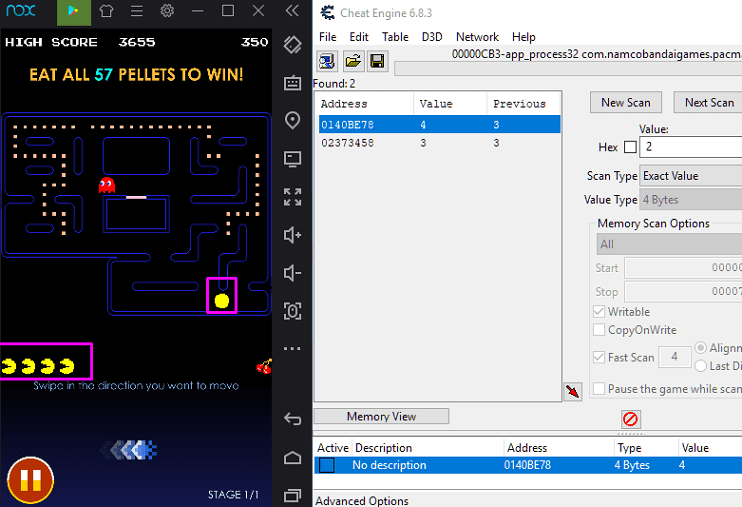742x507 pixels.
Task: Open the Nox skin (shirt) icon
Action: click(x=106, y=10)
